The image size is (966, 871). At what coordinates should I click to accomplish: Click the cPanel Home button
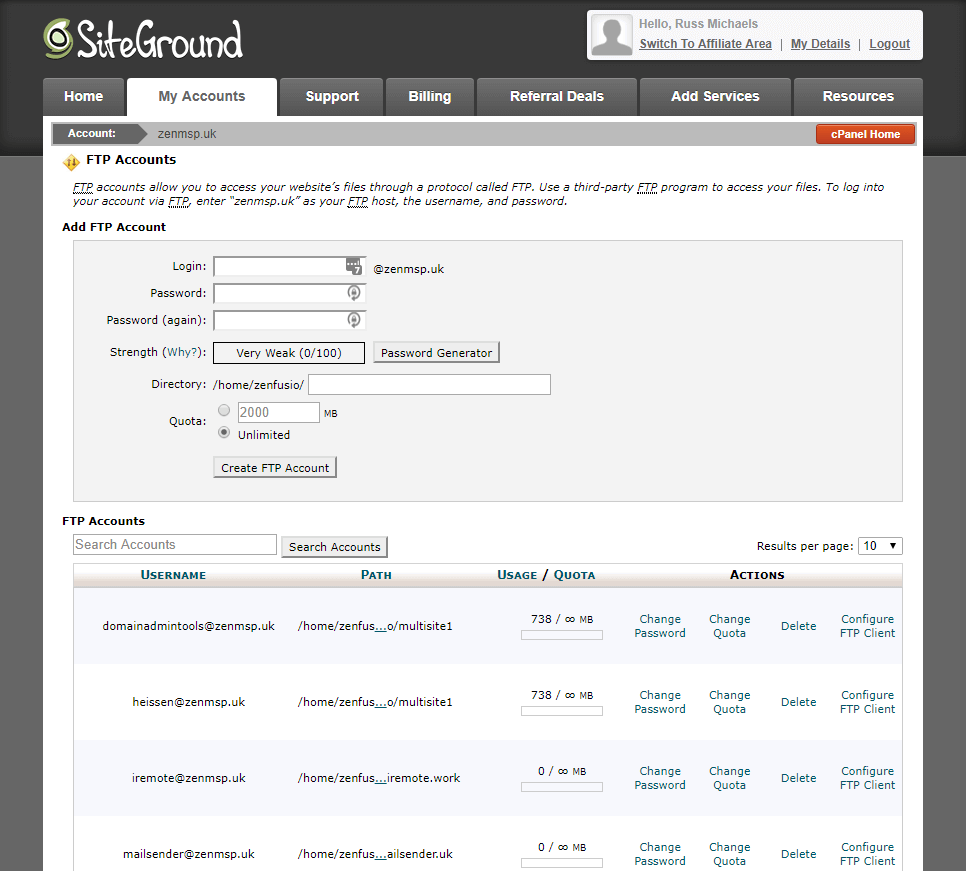pyautogui.click(x=865, y=134)
